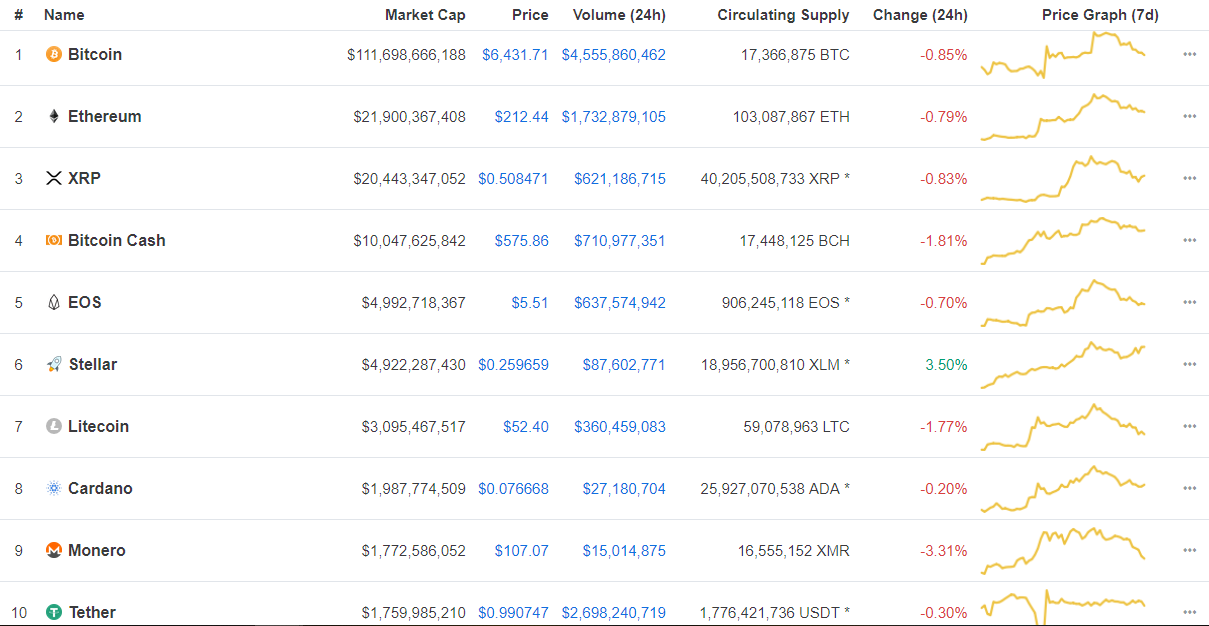
Task: Click market cap $111,698,666,188
Action: click(406, 55)
